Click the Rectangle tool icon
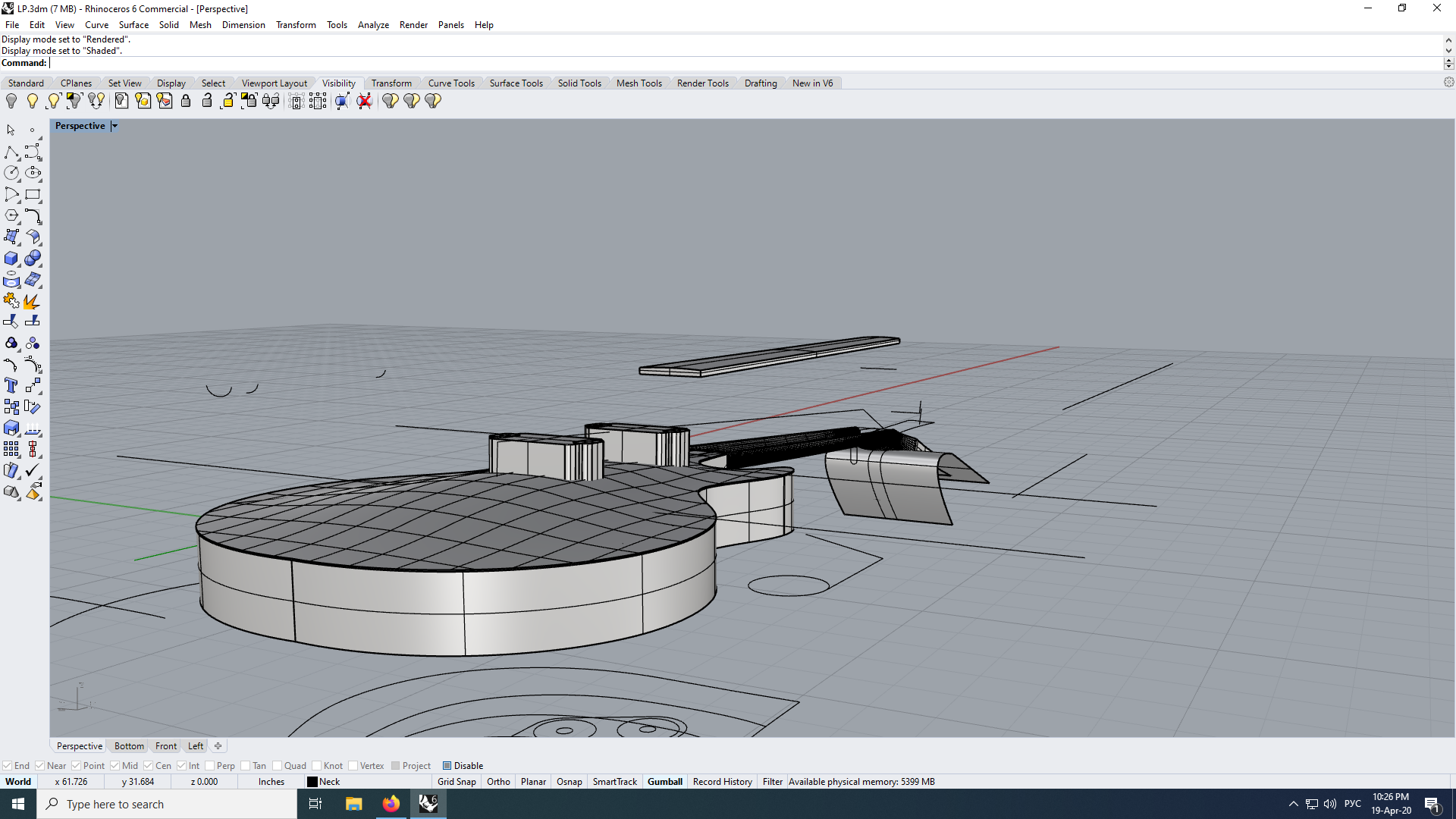The height and width of the screenshot is (819, 1456). [x=32, y=195]
